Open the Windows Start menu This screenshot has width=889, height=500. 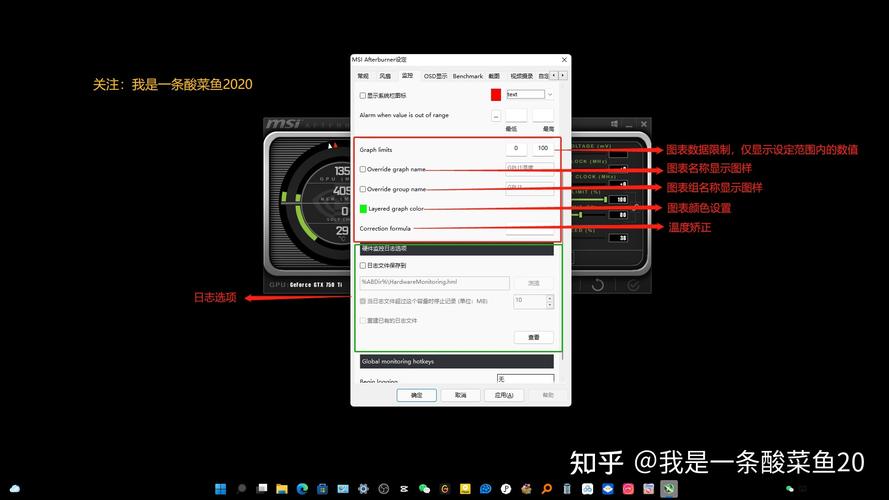click(221, 489)
